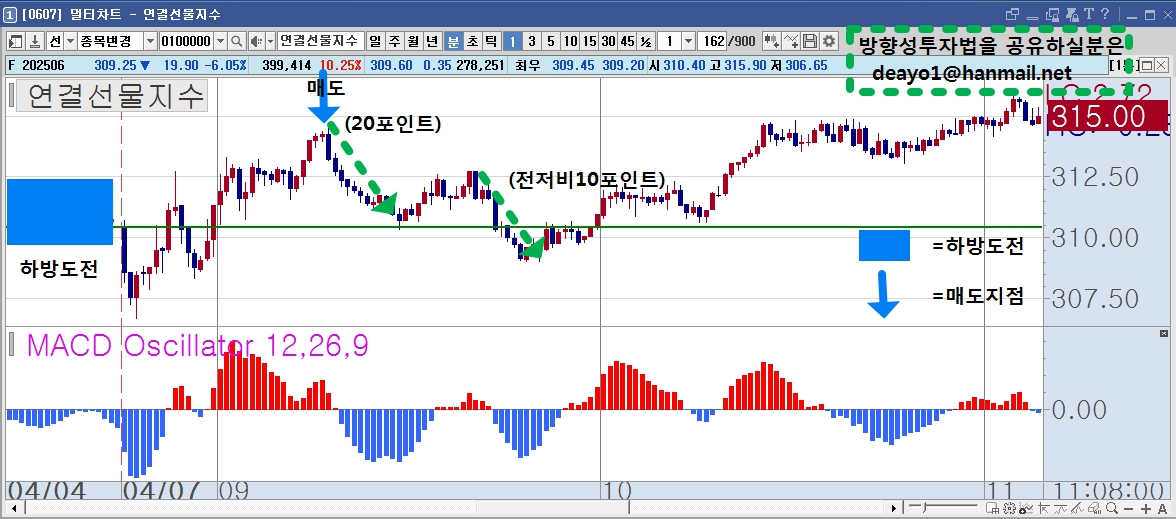The height and width of the screenshot is (519, 1176).
Task: Click the 연결선물지수 chart label button
Action: [x=111, y=97]
